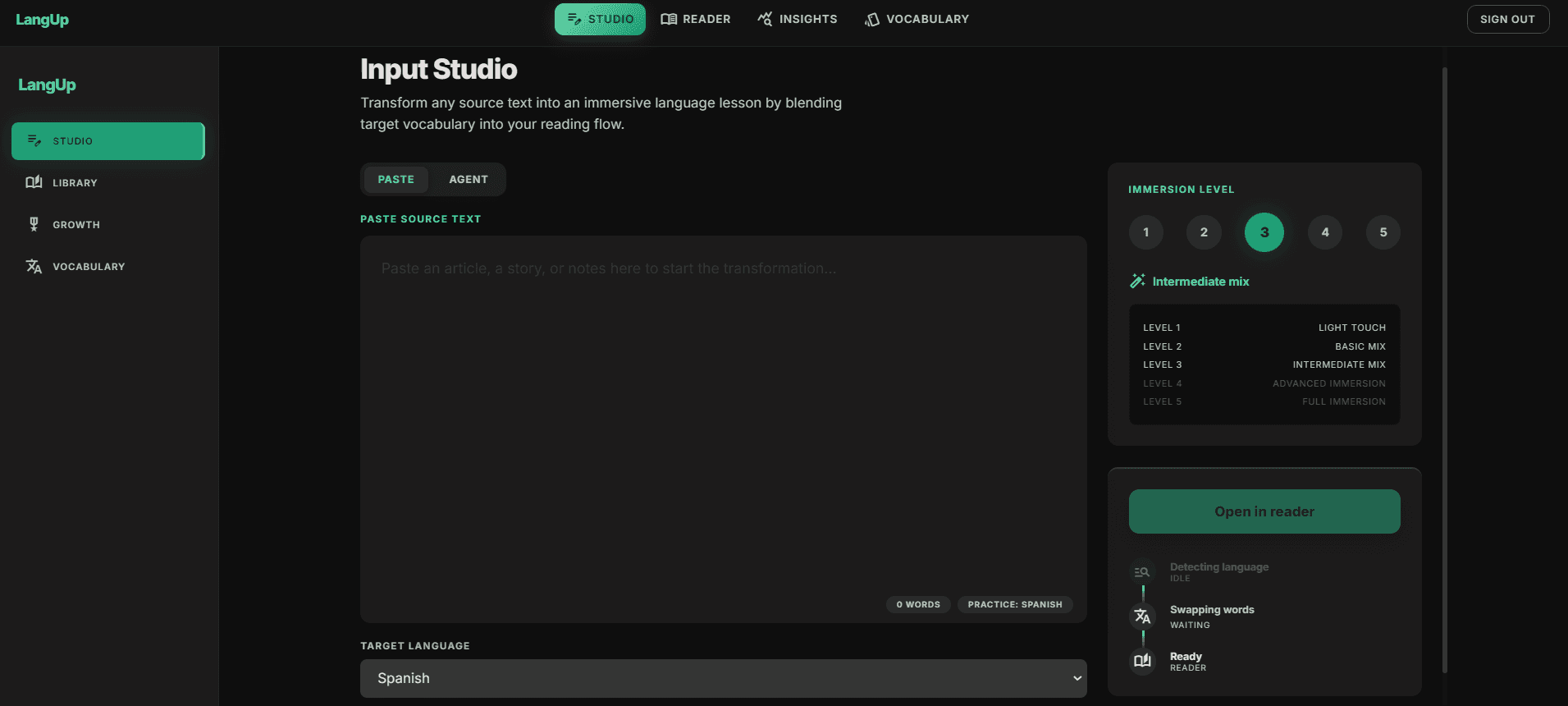
Task: Click the Ready reader book icon
Action: tap(1142, 661)
